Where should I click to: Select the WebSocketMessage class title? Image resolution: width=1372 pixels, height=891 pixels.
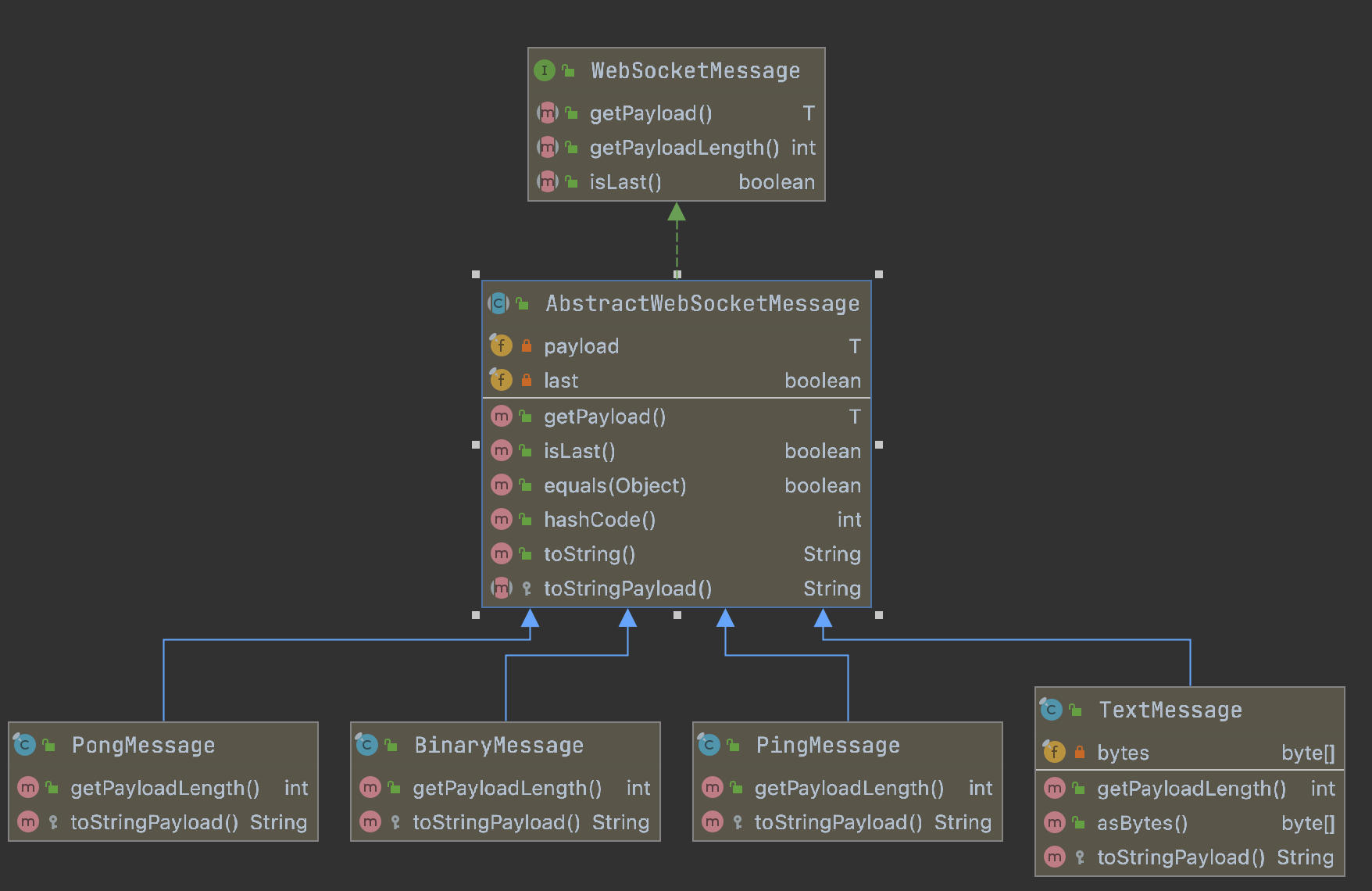(x=695, y=70)
